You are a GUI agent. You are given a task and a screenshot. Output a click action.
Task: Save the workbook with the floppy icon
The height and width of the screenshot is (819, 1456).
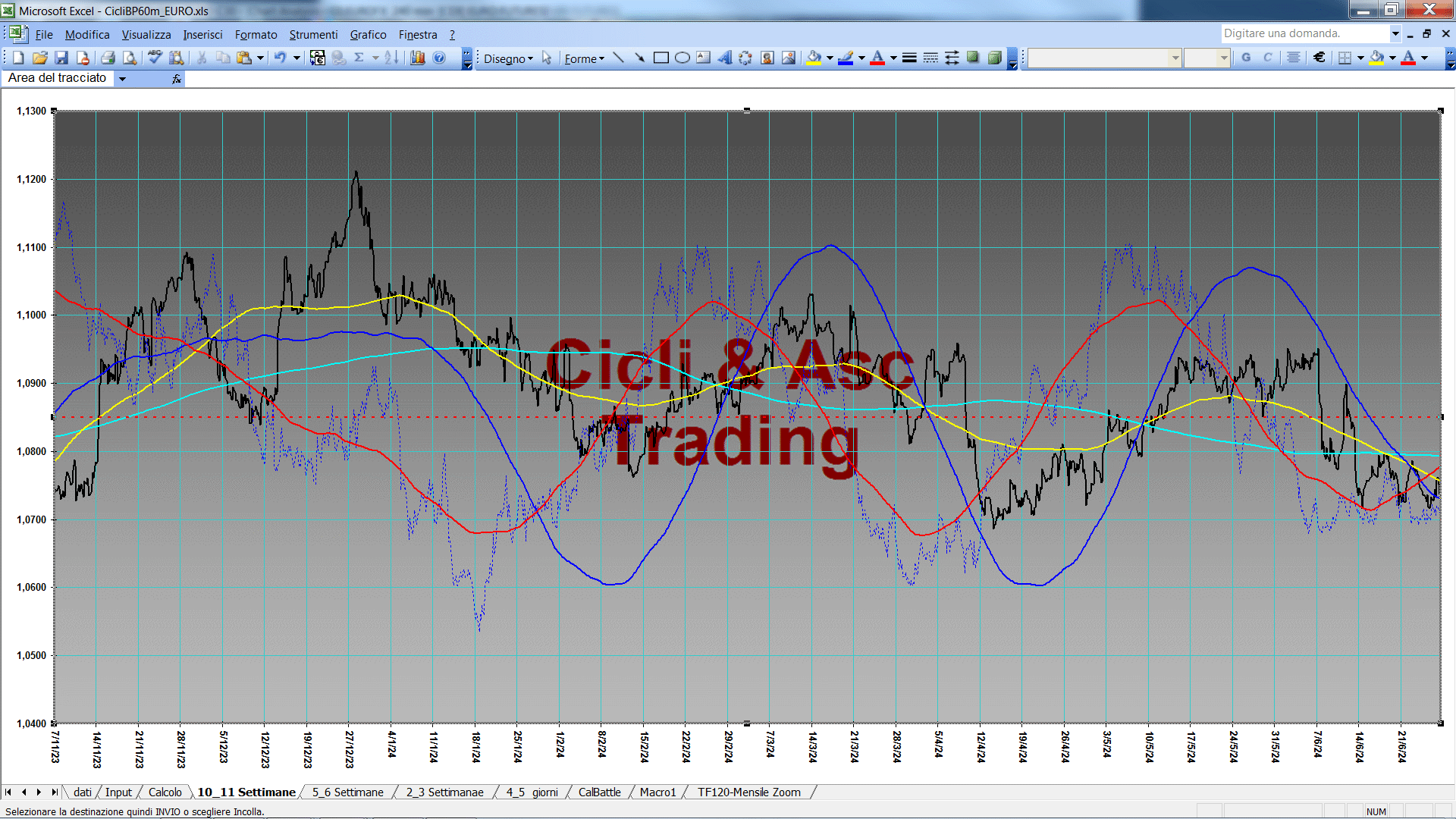(x=61, y=58)
